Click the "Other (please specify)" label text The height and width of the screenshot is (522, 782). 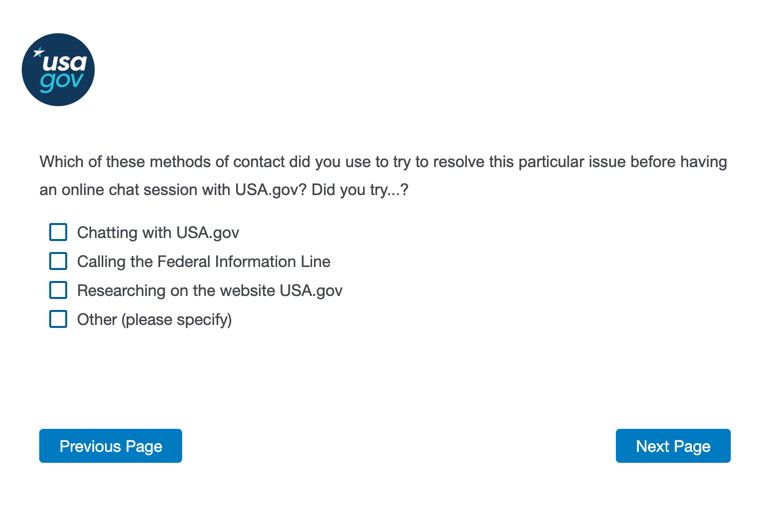coord(154,320)
